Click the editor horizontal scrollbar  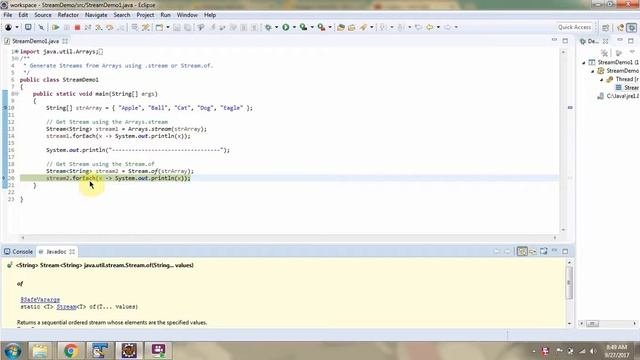pyautogui.click(x=288, y=237)
